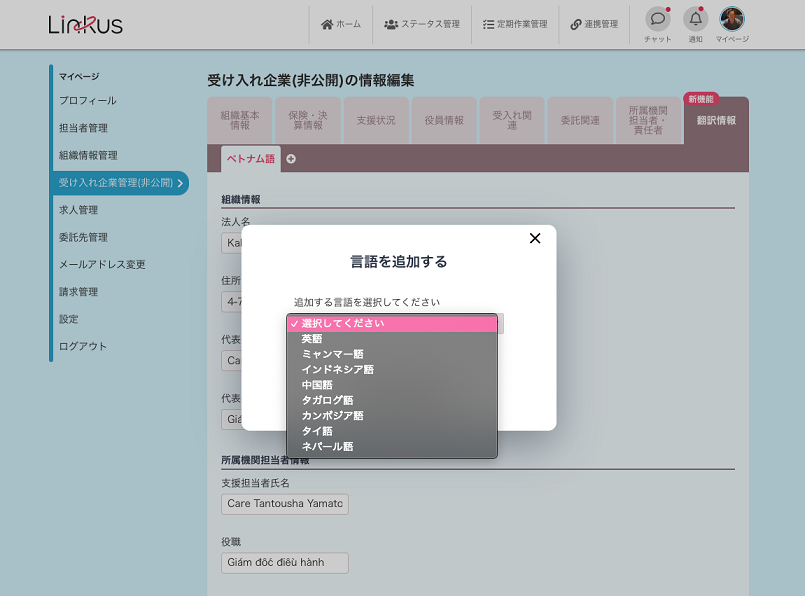Open ステータス管理 in top navigation

point(422,24)
